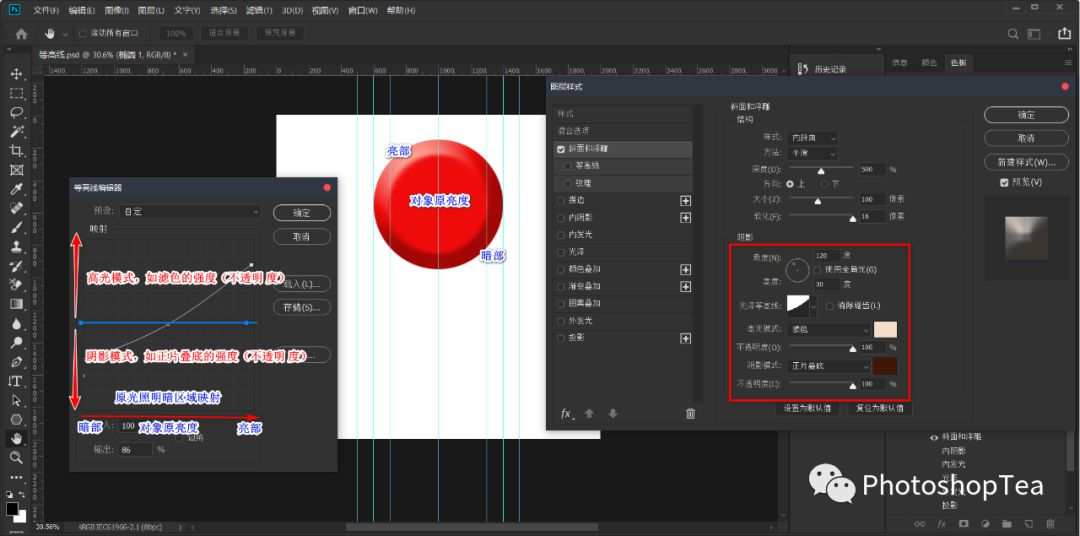Select the Crop tool

coord(17,151)
